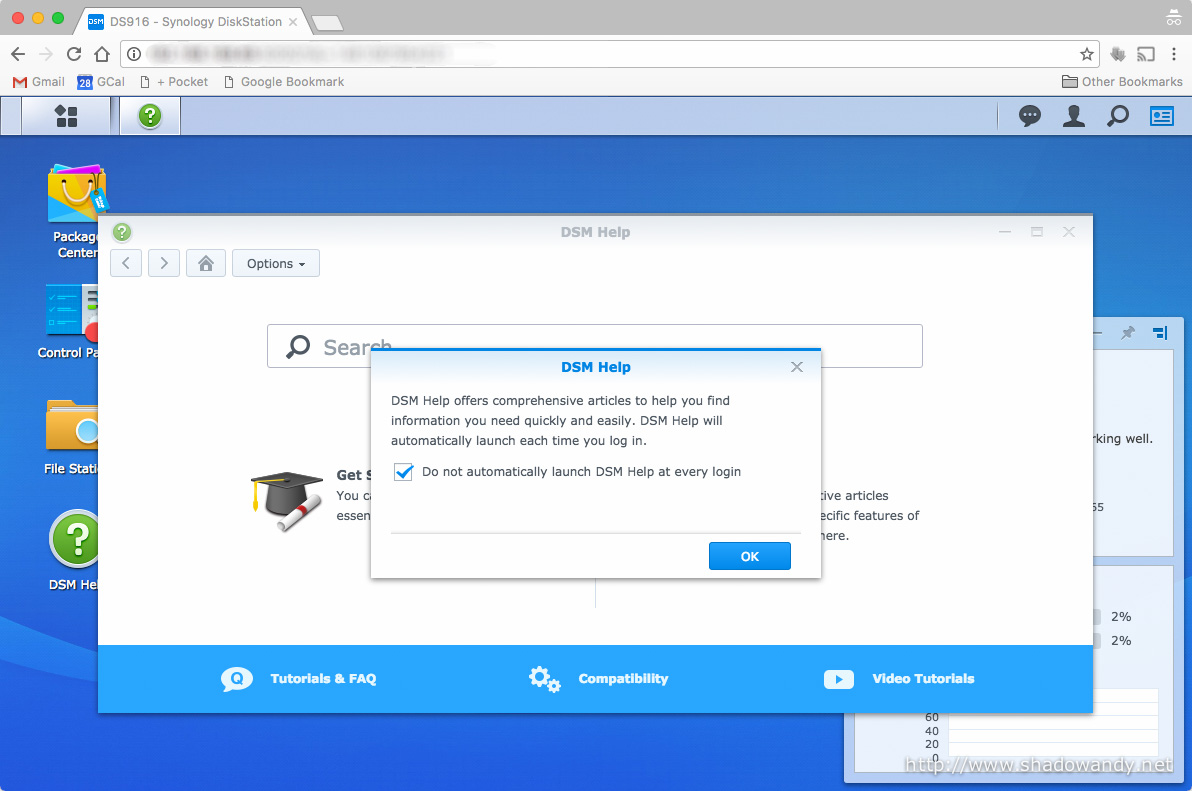Open Google Bookmark bookmark
Viewport: 1192px width, 791px height.
(x=284, y=81)
